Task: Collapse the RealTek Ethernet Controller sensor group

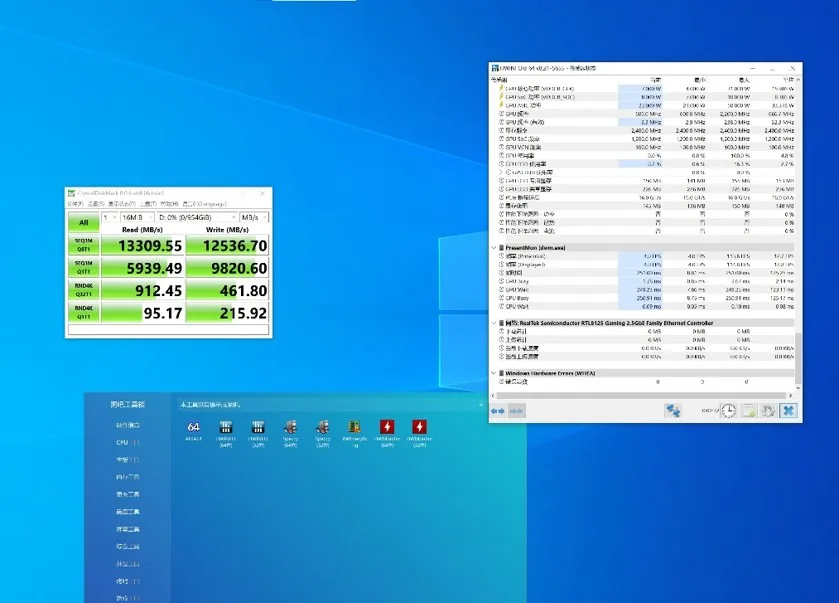Action: pos(494,323)
